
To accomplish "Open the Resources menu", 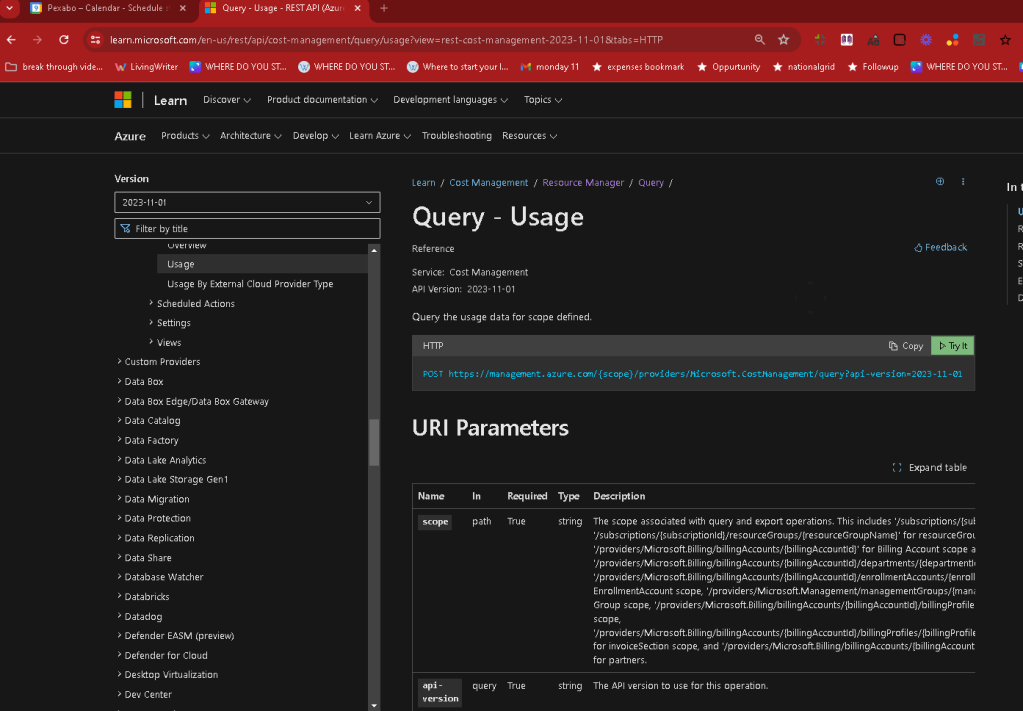I will click(x=529, y=136).
